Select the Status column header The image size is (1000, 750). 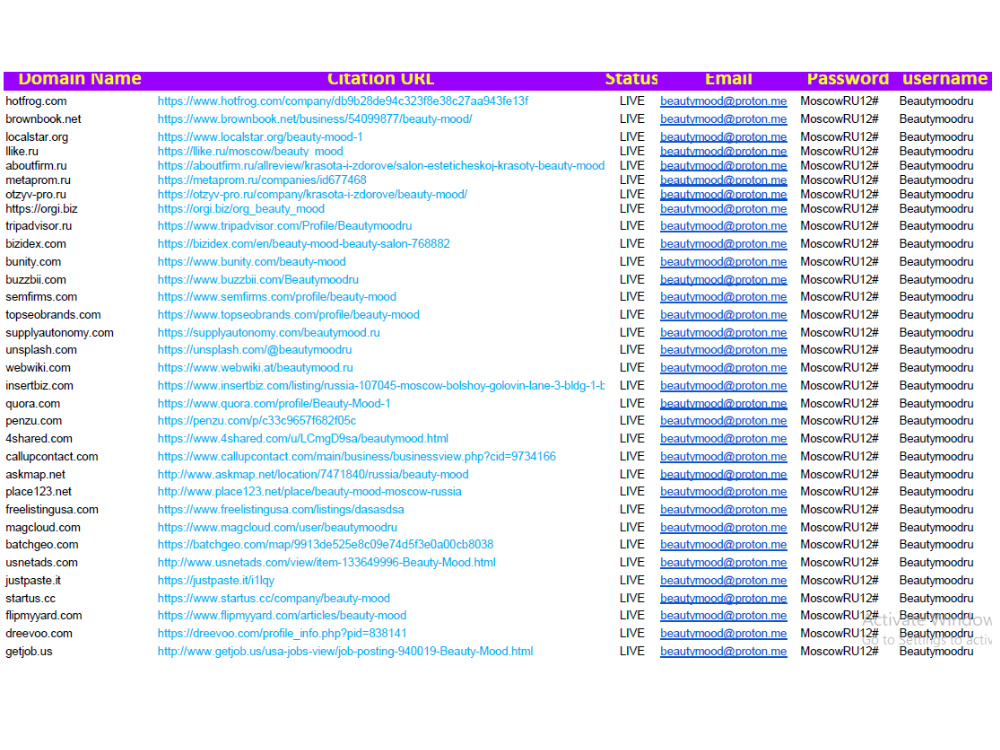tap(631, 79)
